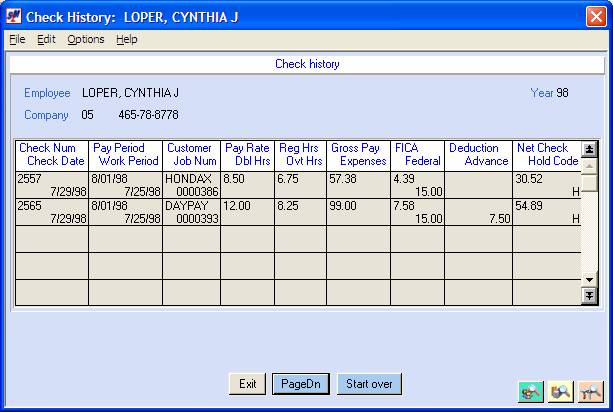Click the scroll up arrow of the grid
This screenshot has width=613, height=412.
click(x=589, y=166)
